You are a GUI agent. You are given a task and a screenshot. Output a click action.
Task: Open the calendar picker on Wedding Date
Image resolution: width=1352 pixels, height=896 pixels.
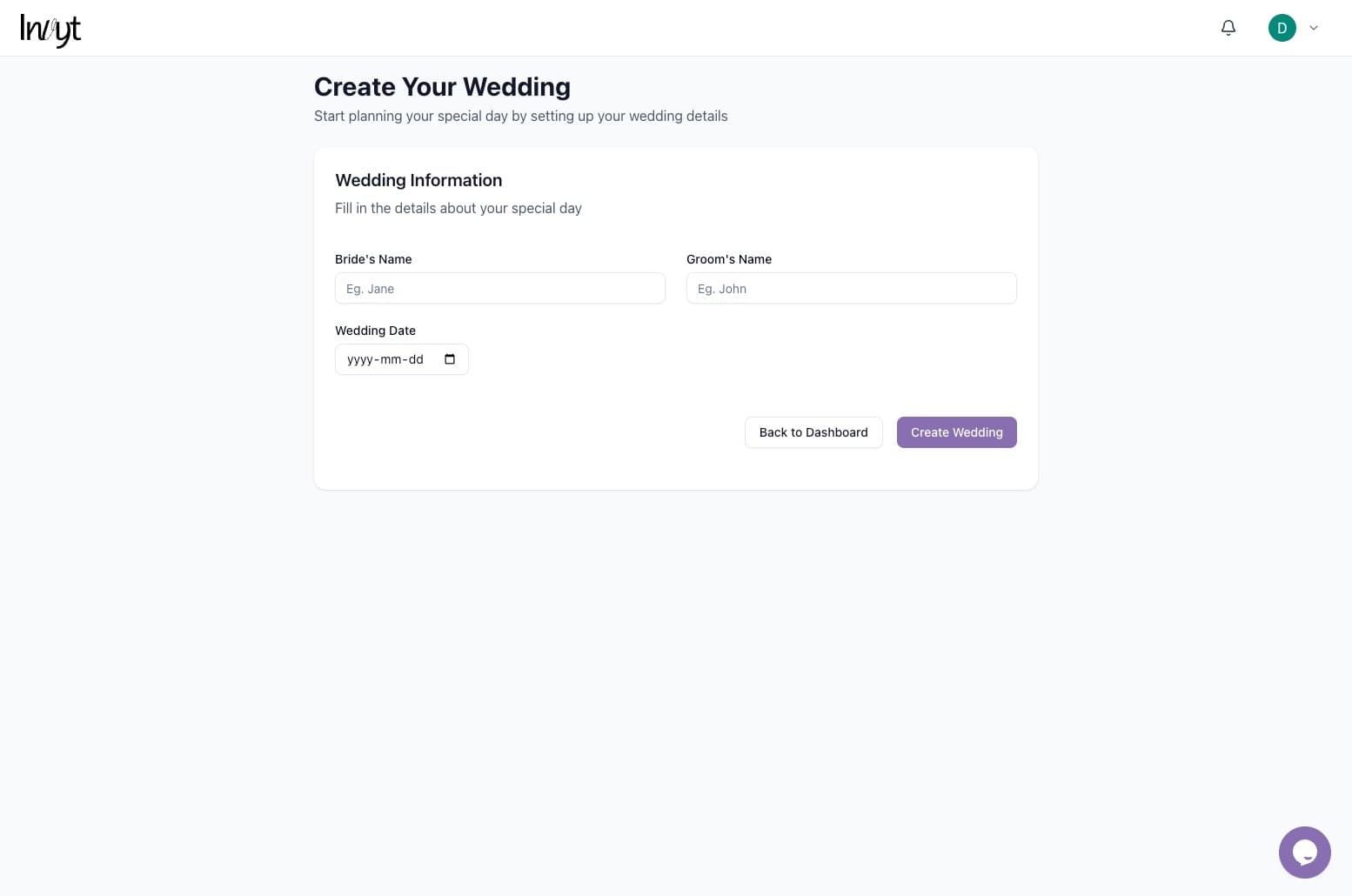click(449, 358)
